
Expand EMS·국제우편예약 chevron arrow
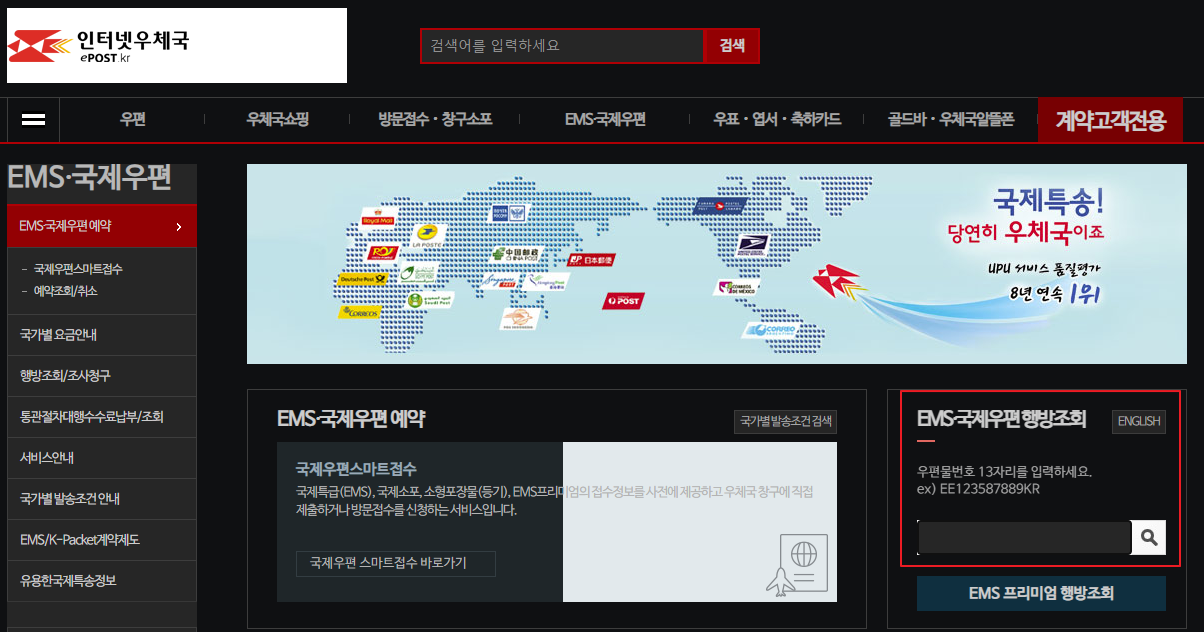click(x=179, y=226)
